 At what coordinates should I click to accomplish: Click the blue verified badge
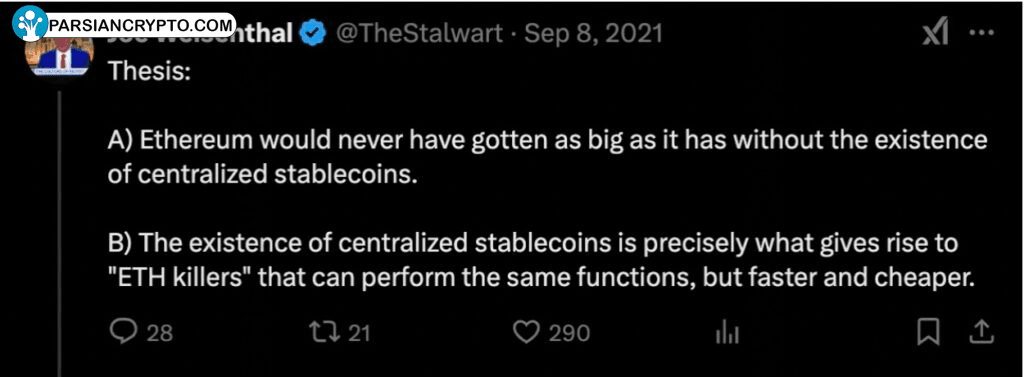(x=312, y=33)
